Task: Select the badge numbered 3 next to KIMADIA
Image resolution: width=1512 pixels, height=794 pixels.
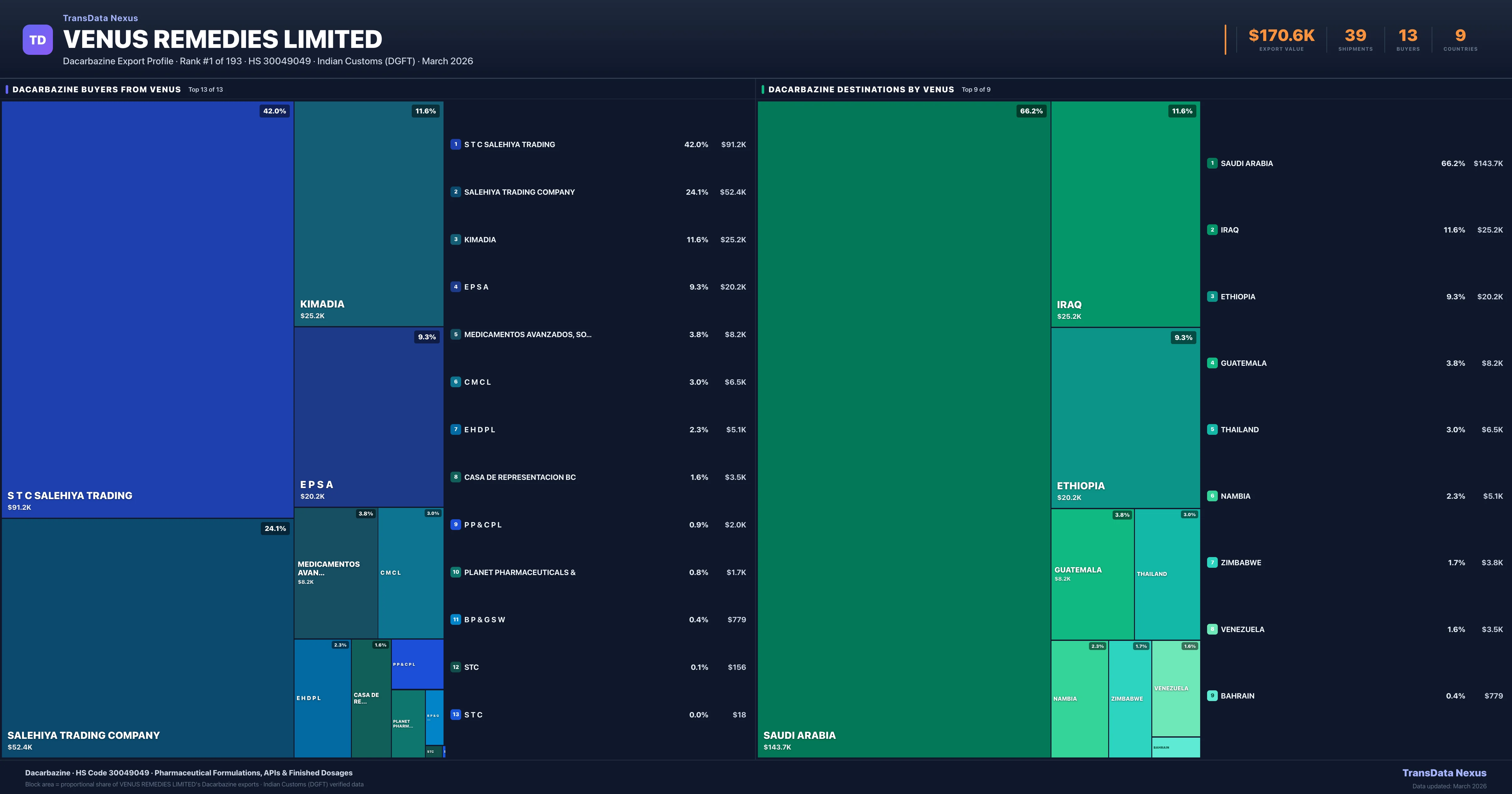Action: pos(455,239)
